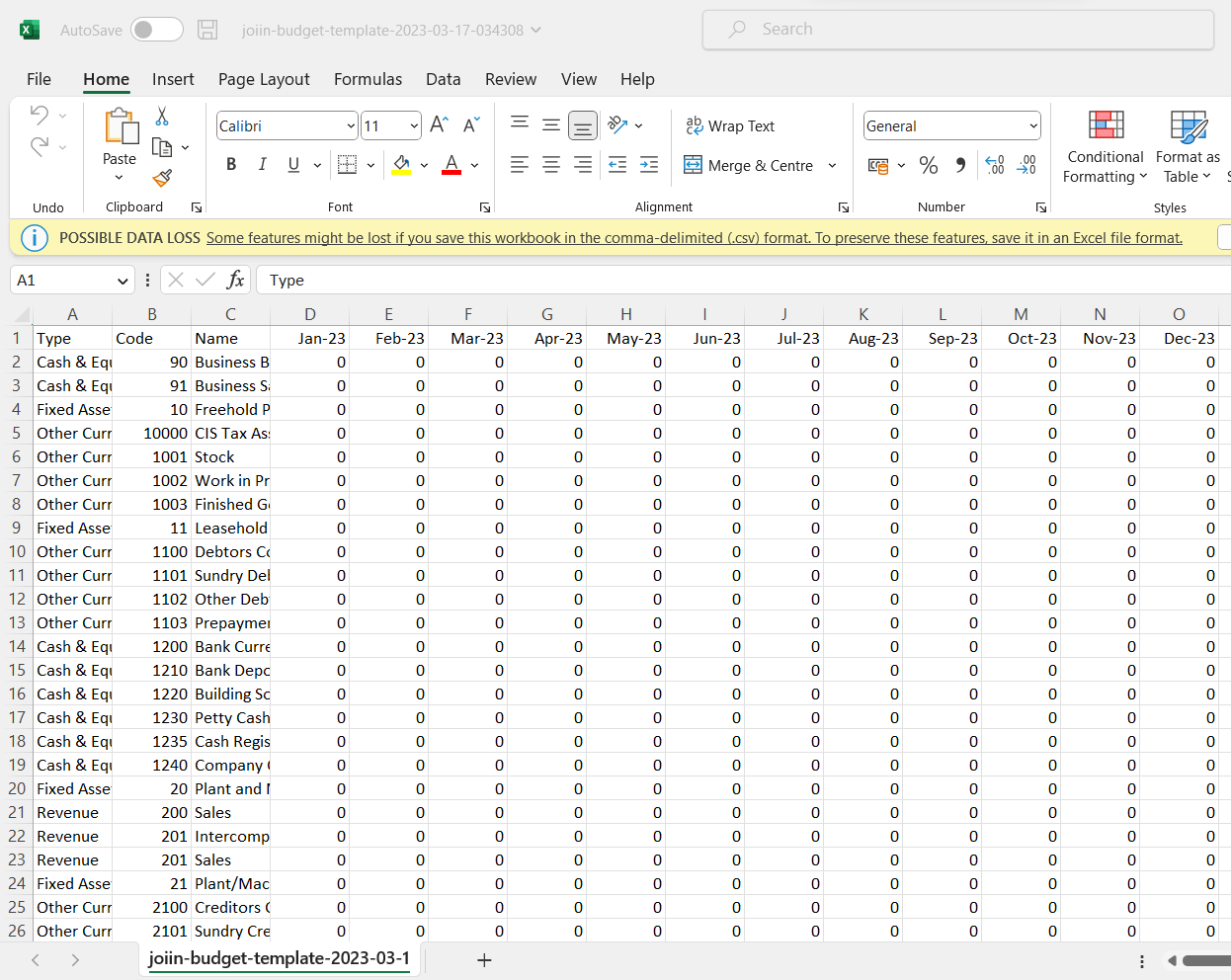The width and height of the screenshot is (1231, 980).
Task: Open the Font settings dialog launcher
Action: [485, 207]
